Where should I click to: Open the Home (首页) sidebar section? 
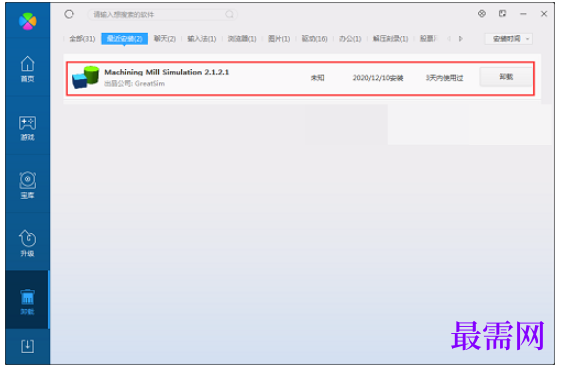tap(28, 69)
